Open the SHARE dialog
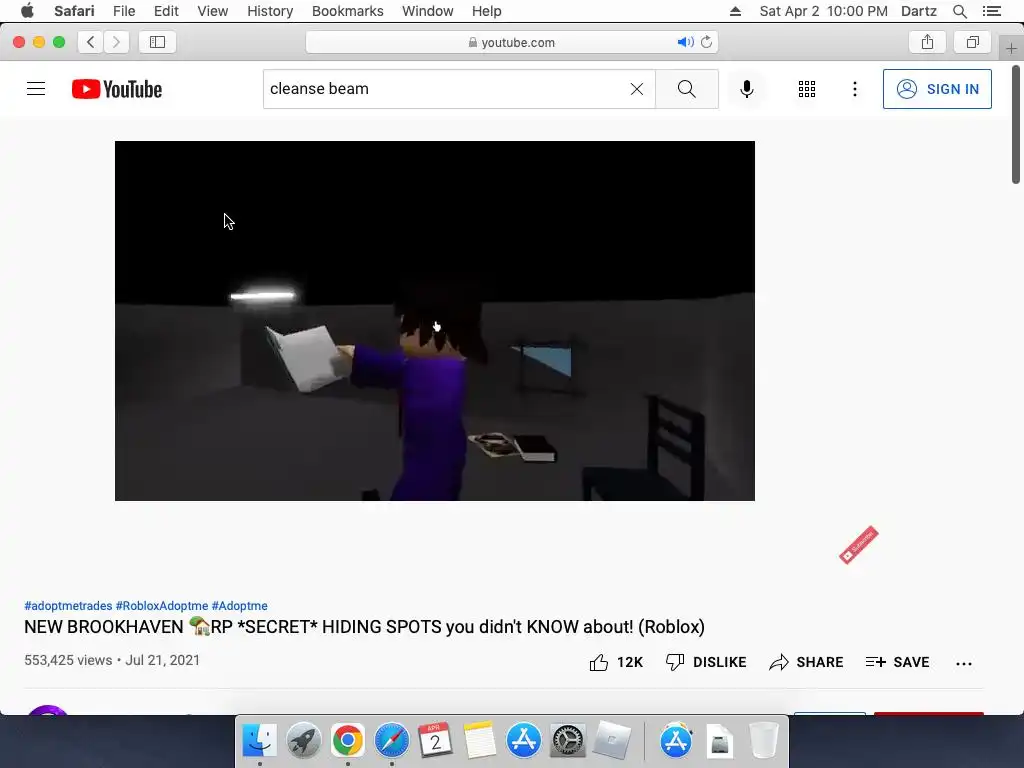The height and width of the screenshot is (768, 1024). (806, 662)
